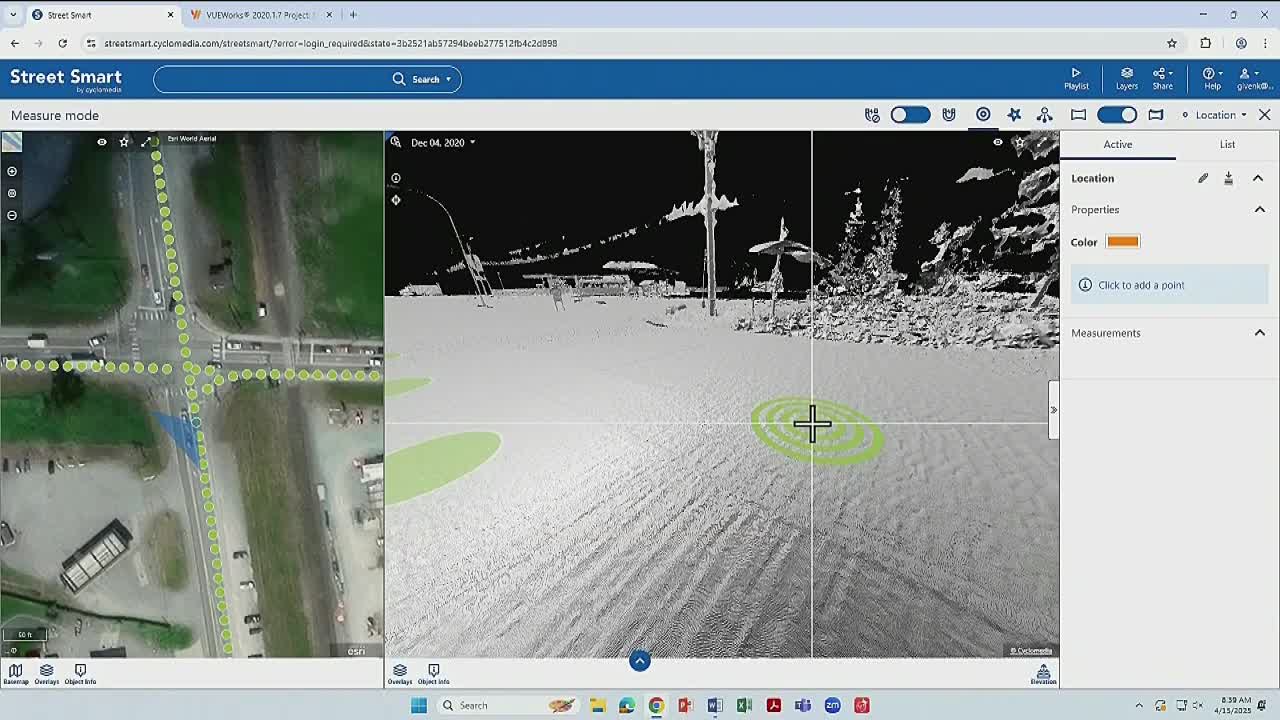
Task: Collapse the Properties section
Action: [1259, 209]
